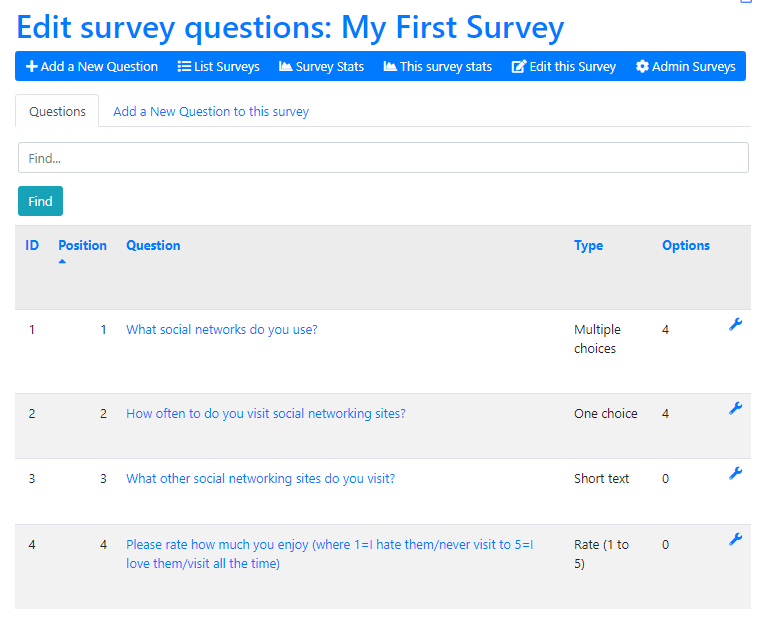Open "How often to do you visit" question
The height and width of the screenshot is (619, 761).
266,414
